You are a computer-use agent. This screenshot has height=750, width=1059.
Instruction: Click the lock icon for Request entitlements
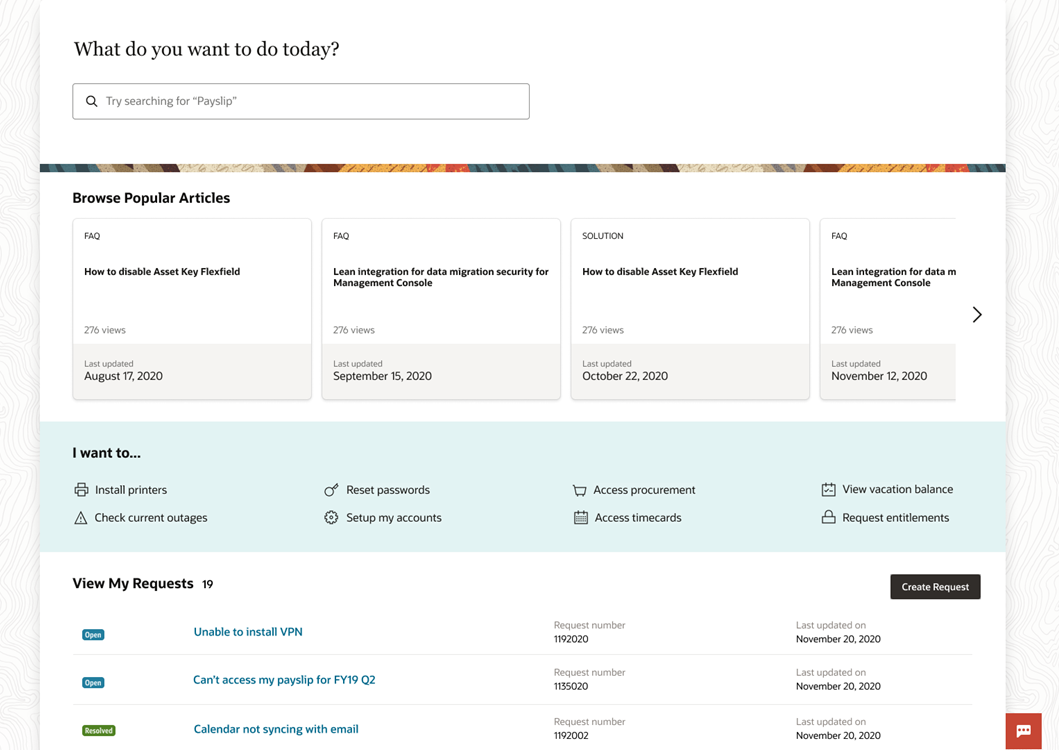click(828, 518)
